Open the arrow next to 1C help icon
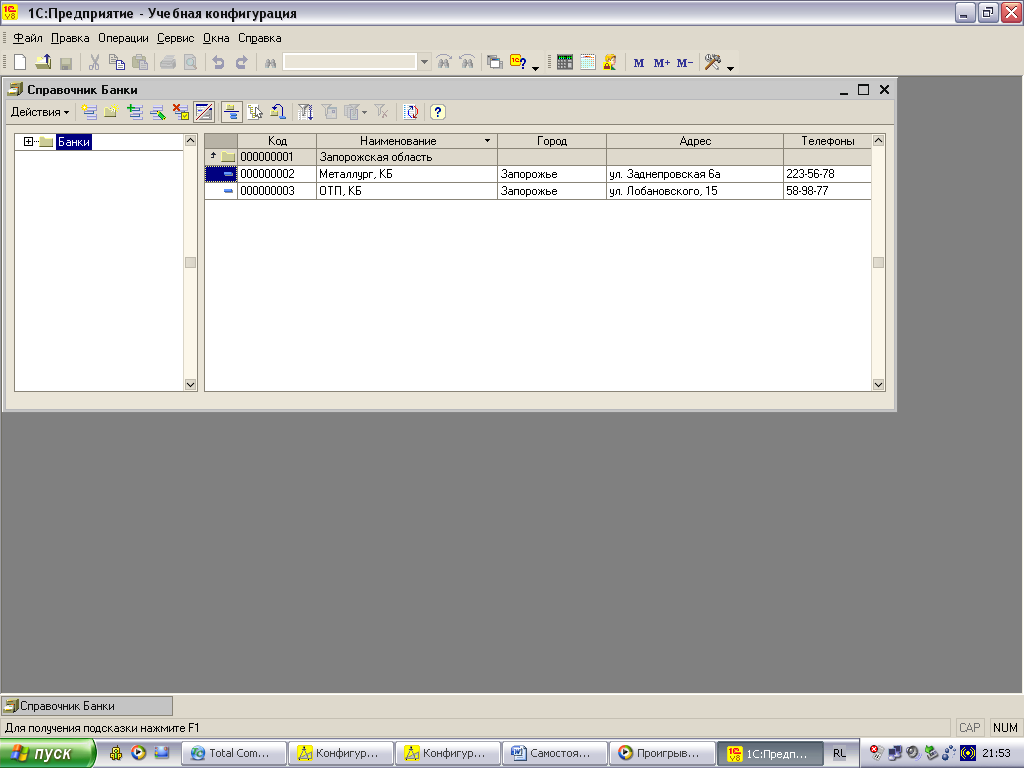 coord(536,68)
